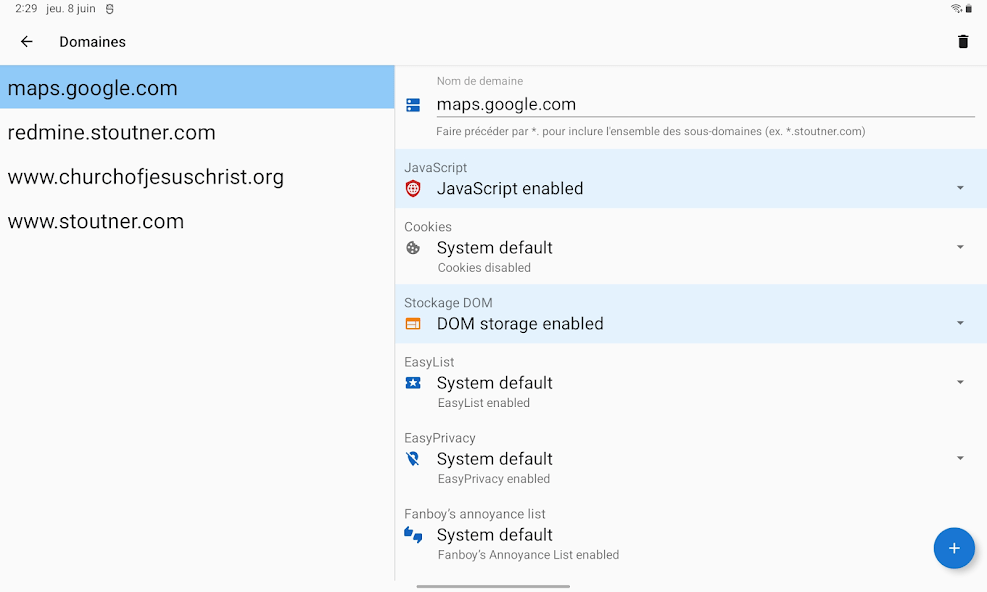Tap the domain name server icon
The image size is (987, 592).
click(413, 105)
